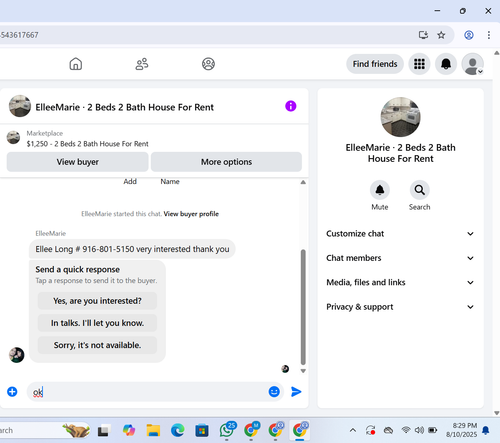The width and height of the screenshot is (500, 443).
Task: Click Task View taskbar icon
Action: 104,431
